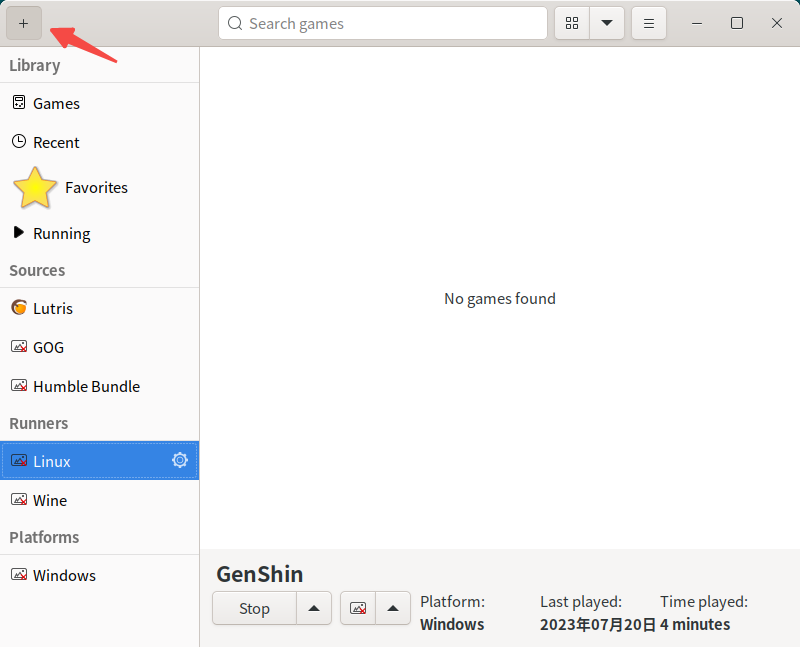This screenshot has height=647, width=800.
Task: Select the Linux runner
Action: tap(99, 461)
